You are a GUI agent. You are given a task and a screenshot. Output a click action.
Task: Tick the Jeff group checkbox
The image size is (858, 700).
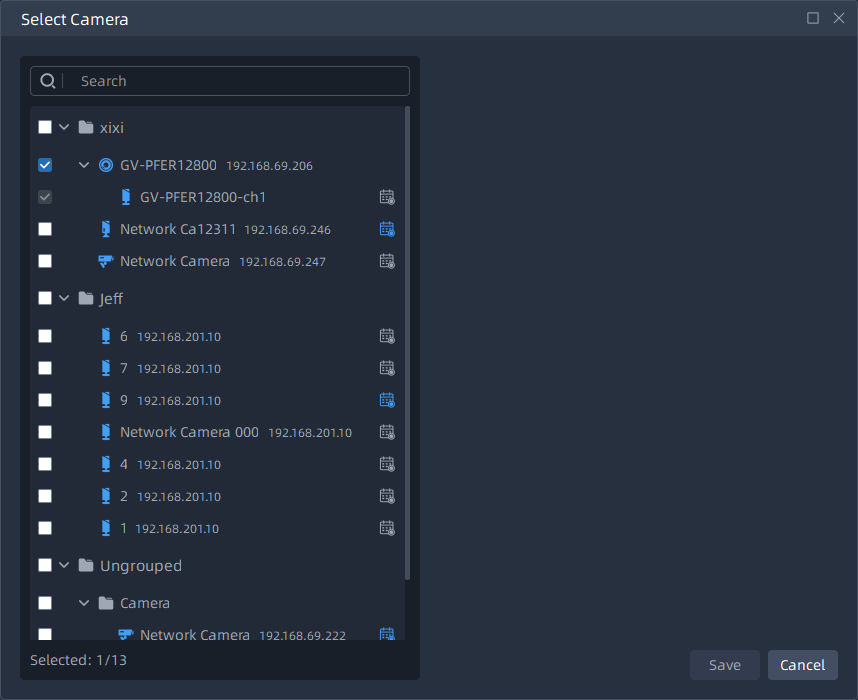[45, 298]
